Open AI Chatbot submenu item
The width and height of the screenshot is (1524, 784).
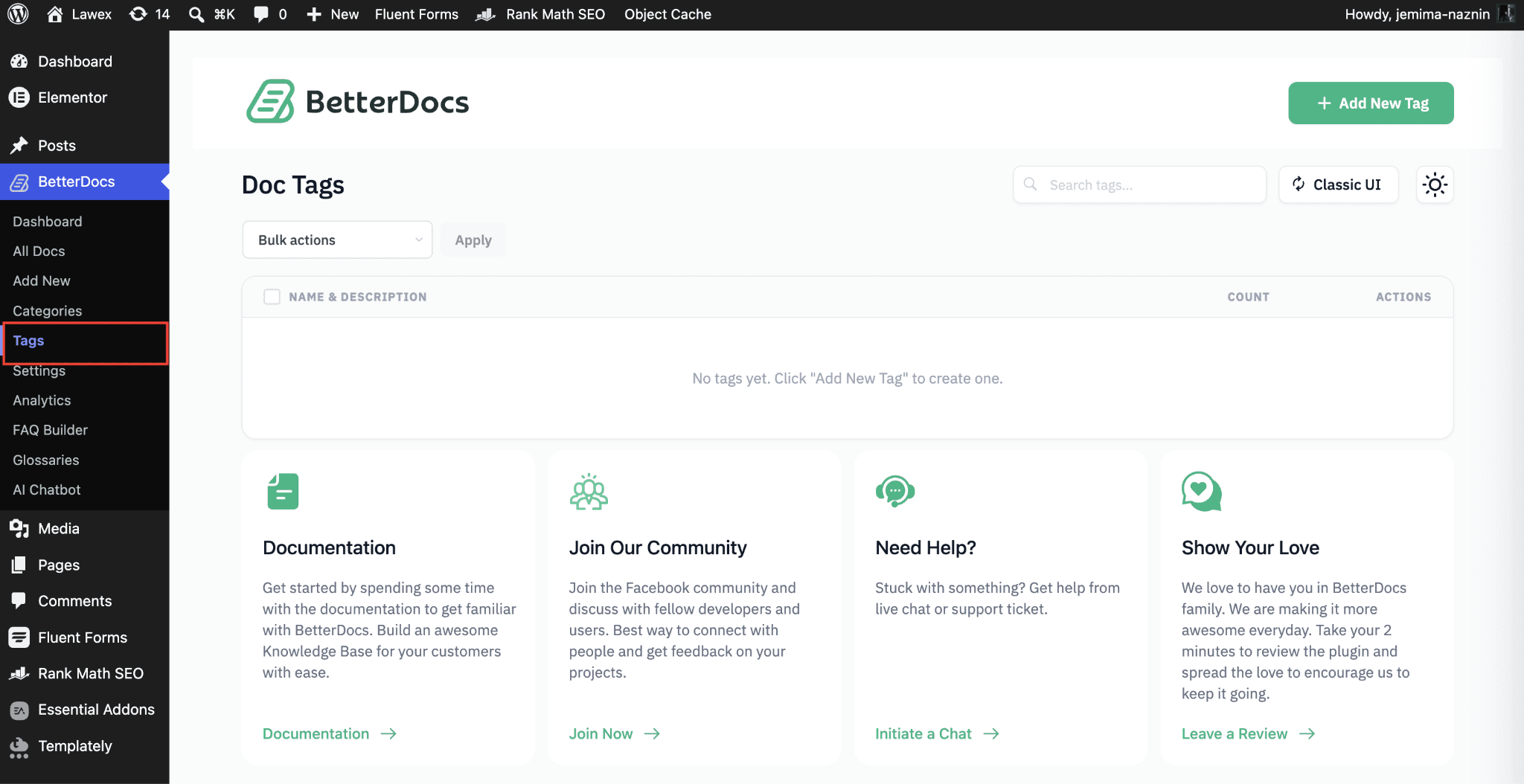(47, 489)
